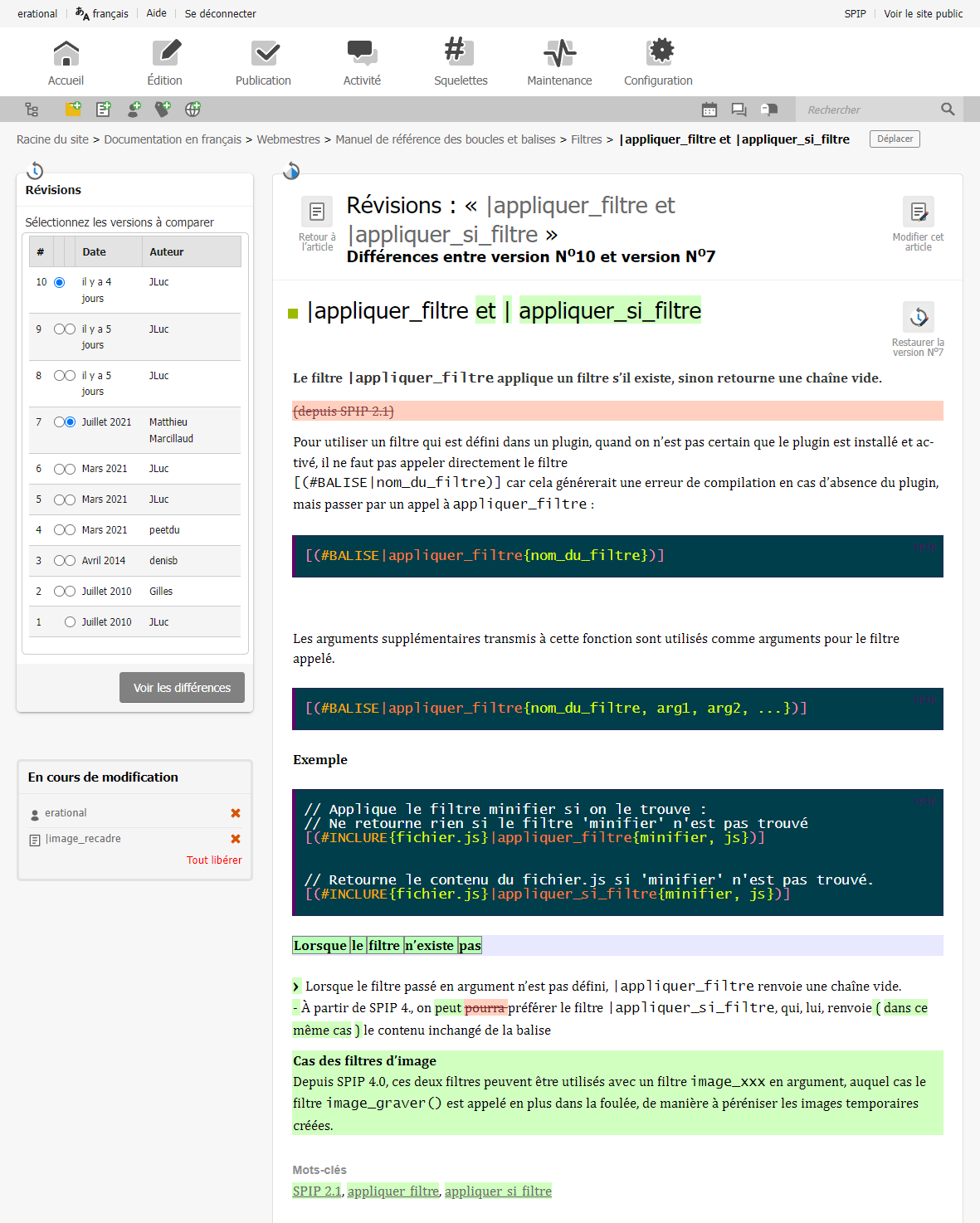The width and height of the screenshot is (980, 1223).
Task: Select left radio button for revision 9
Action: 59,329
